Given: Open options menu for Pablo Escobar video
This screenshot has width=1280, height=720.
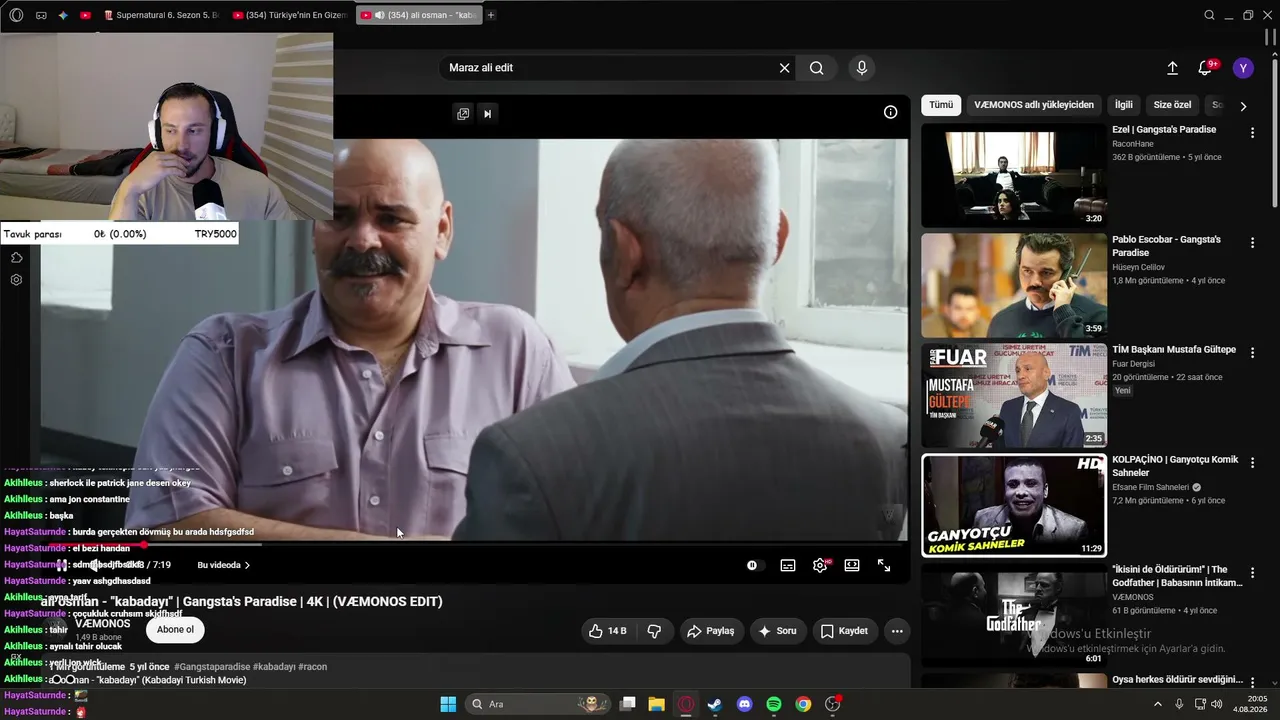Looking at the screenshot, I should 1252,242.
